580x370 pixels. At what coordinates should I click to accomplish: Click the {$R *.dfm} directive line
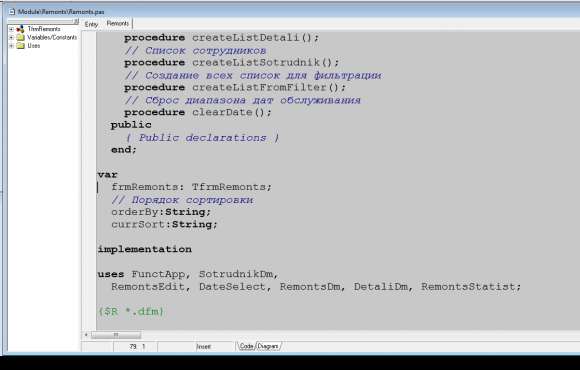coord(131,312)
